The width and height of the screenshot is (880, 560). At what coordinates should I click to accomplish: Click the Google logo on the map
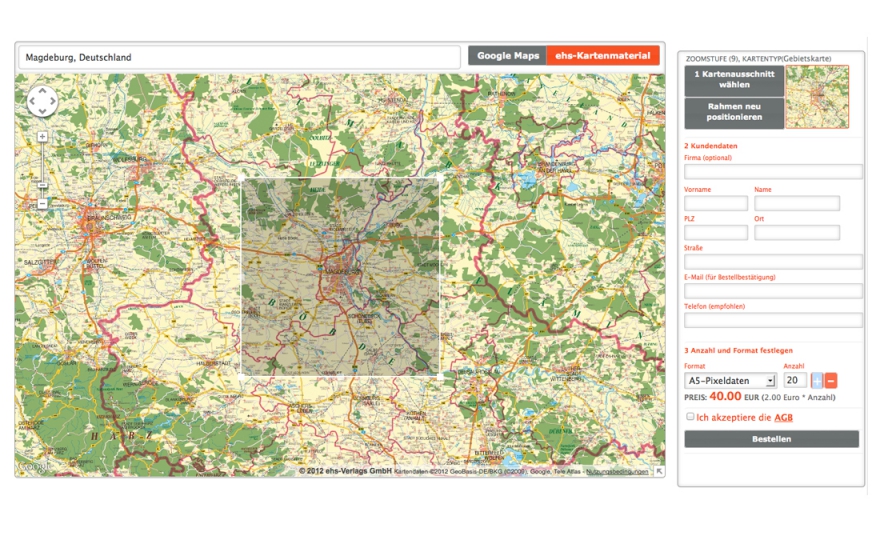34,466
